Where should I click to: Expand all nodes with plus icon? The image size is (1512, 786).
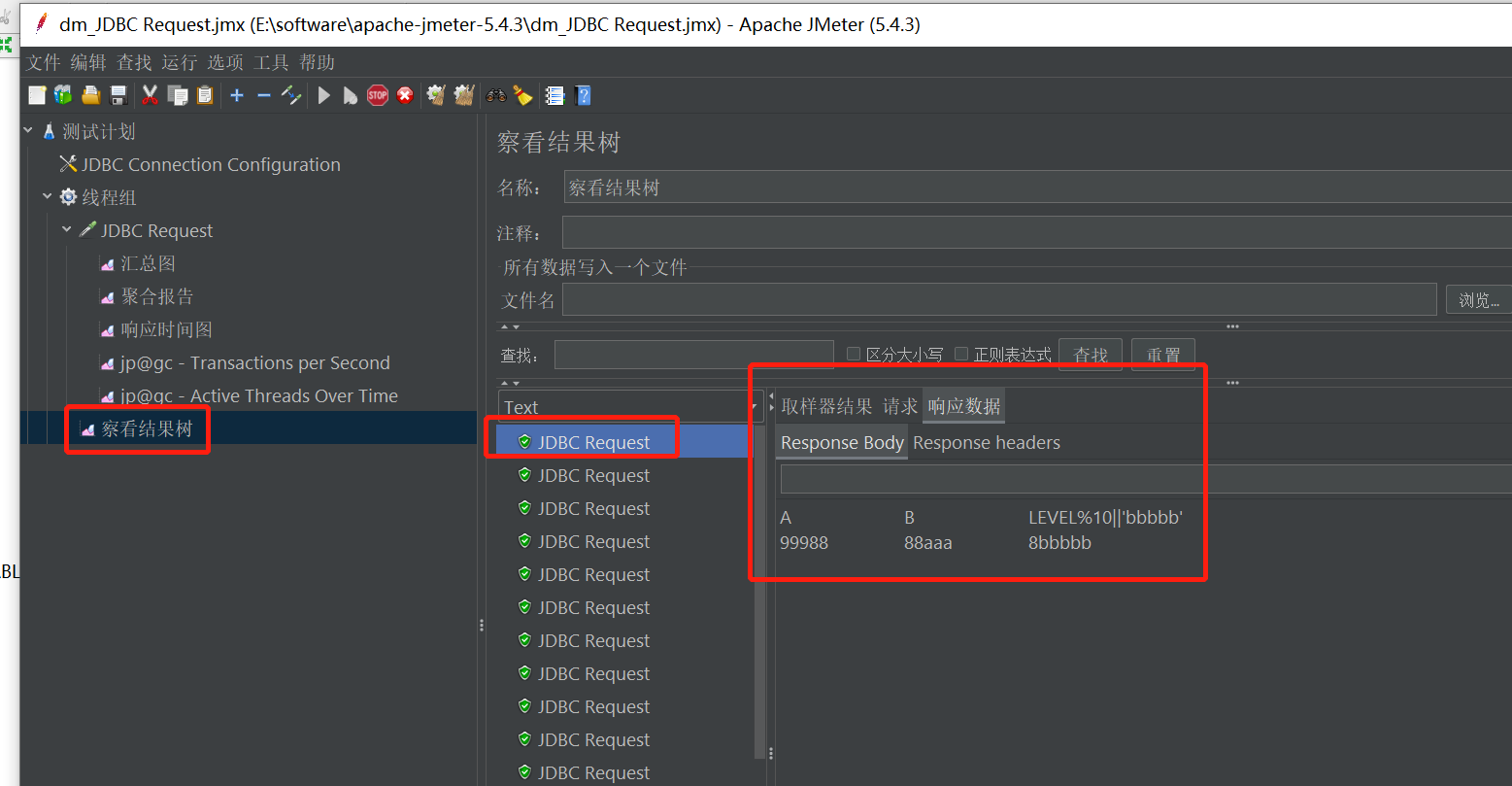[x=237, y=95]
